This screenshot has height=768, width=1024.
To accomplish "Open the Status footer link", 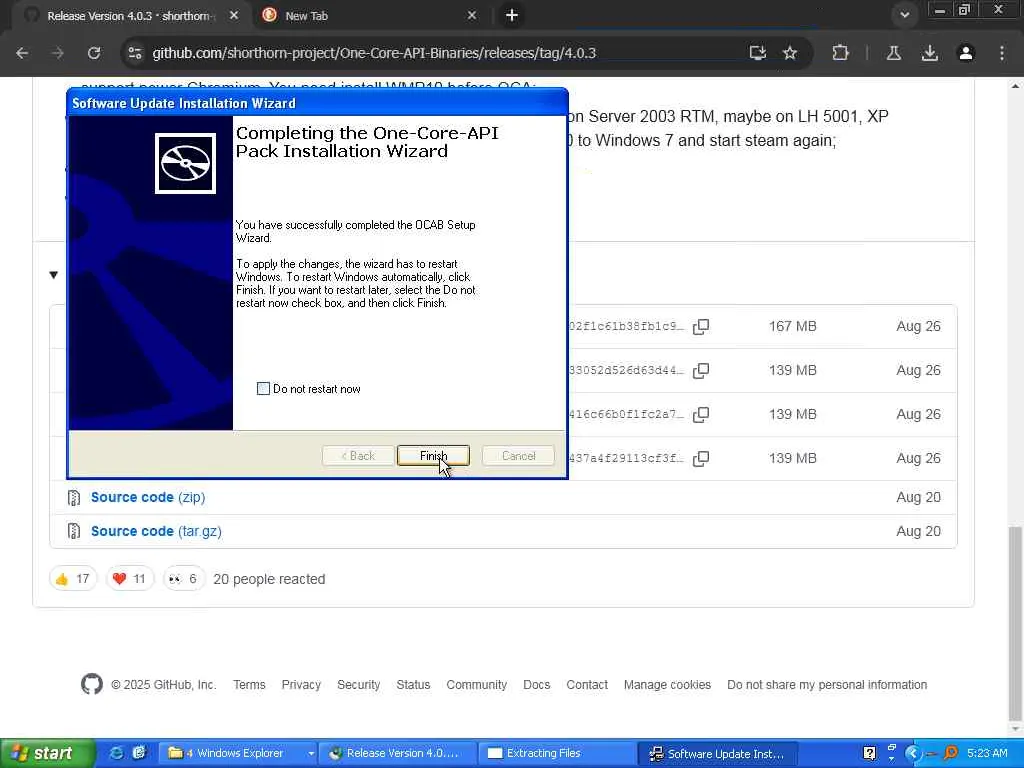I will point(413,684).
